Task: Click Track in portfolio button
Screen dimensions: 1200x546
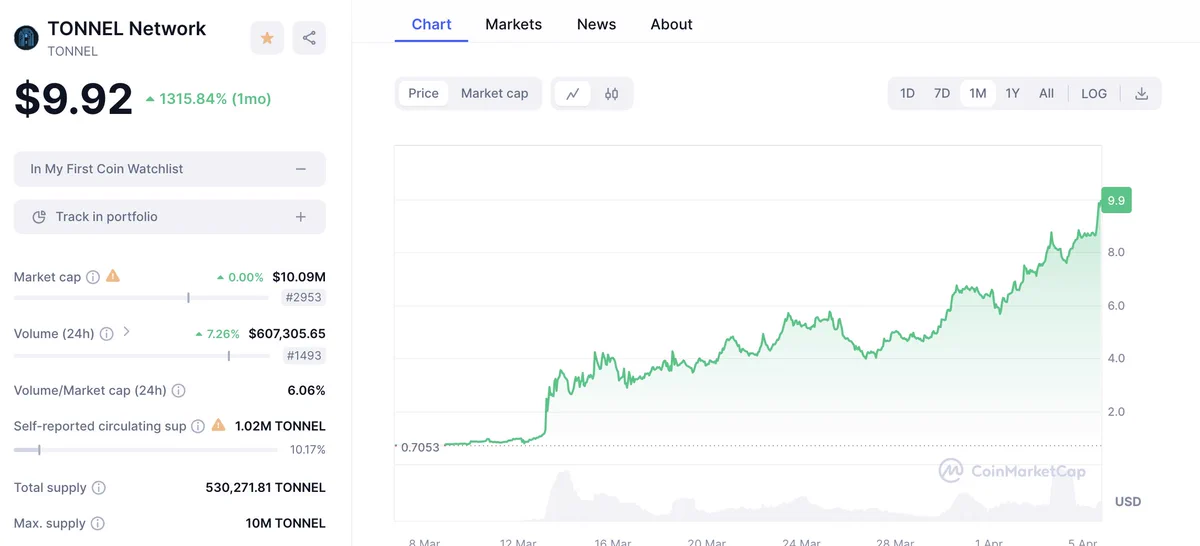Action: click(170, 217)
